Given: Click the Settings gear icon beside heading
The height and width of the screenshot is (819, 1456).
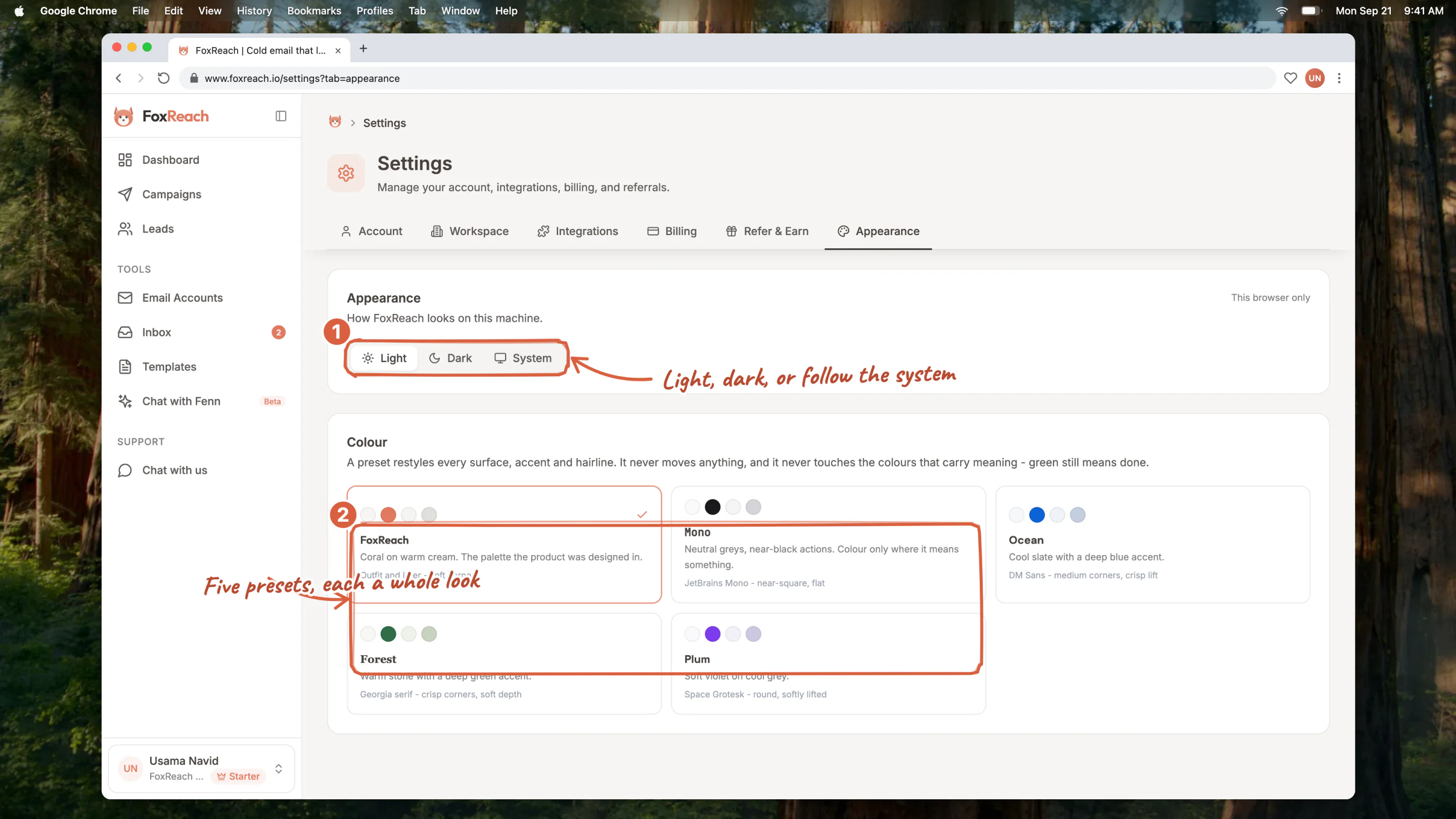Looking at the screenshot, I should tap(346, 173).
